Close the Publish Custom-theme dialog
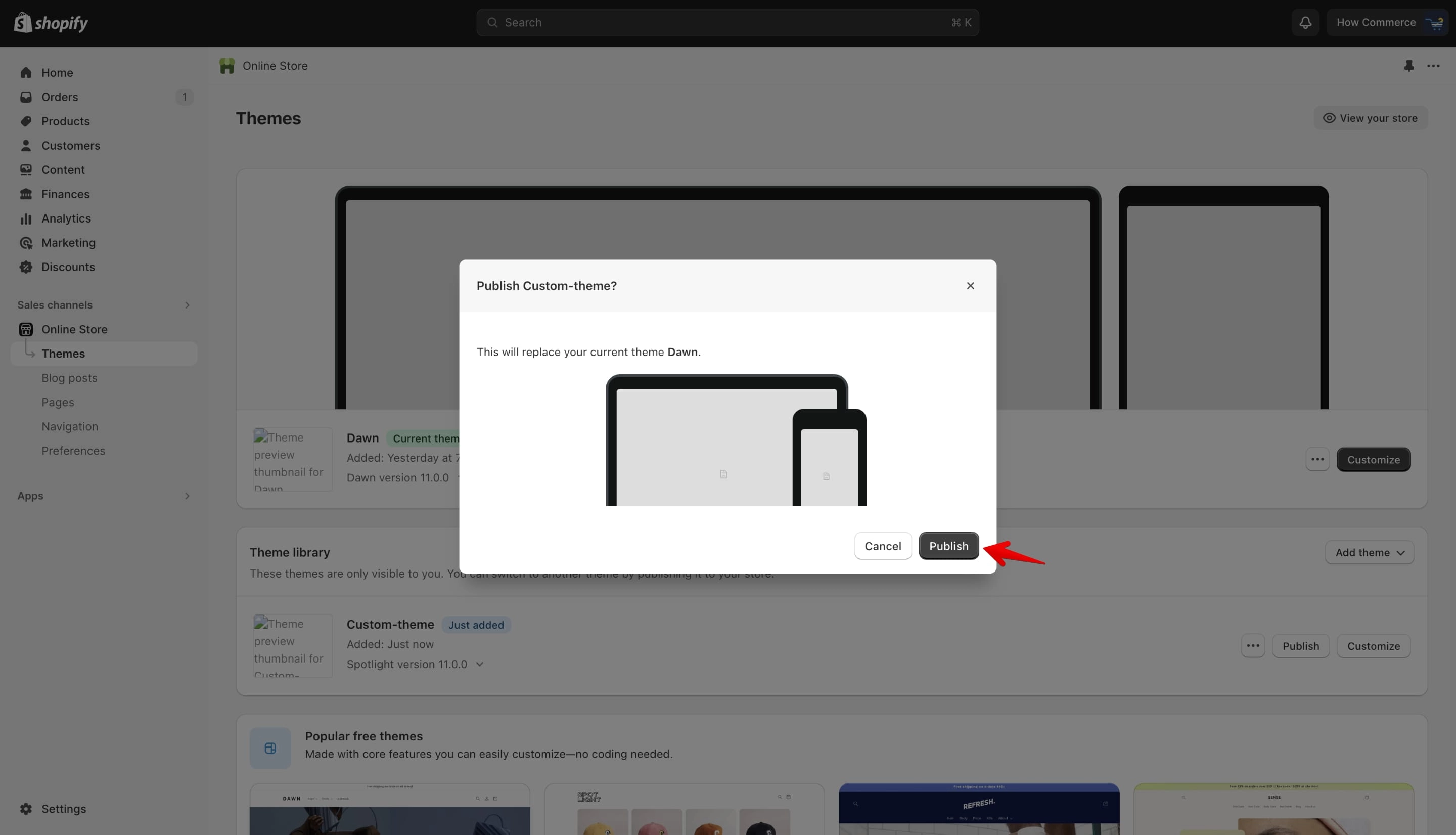The height and width of the screenshot is (835, 1456). pyautogui.click(x=970, y=286)
